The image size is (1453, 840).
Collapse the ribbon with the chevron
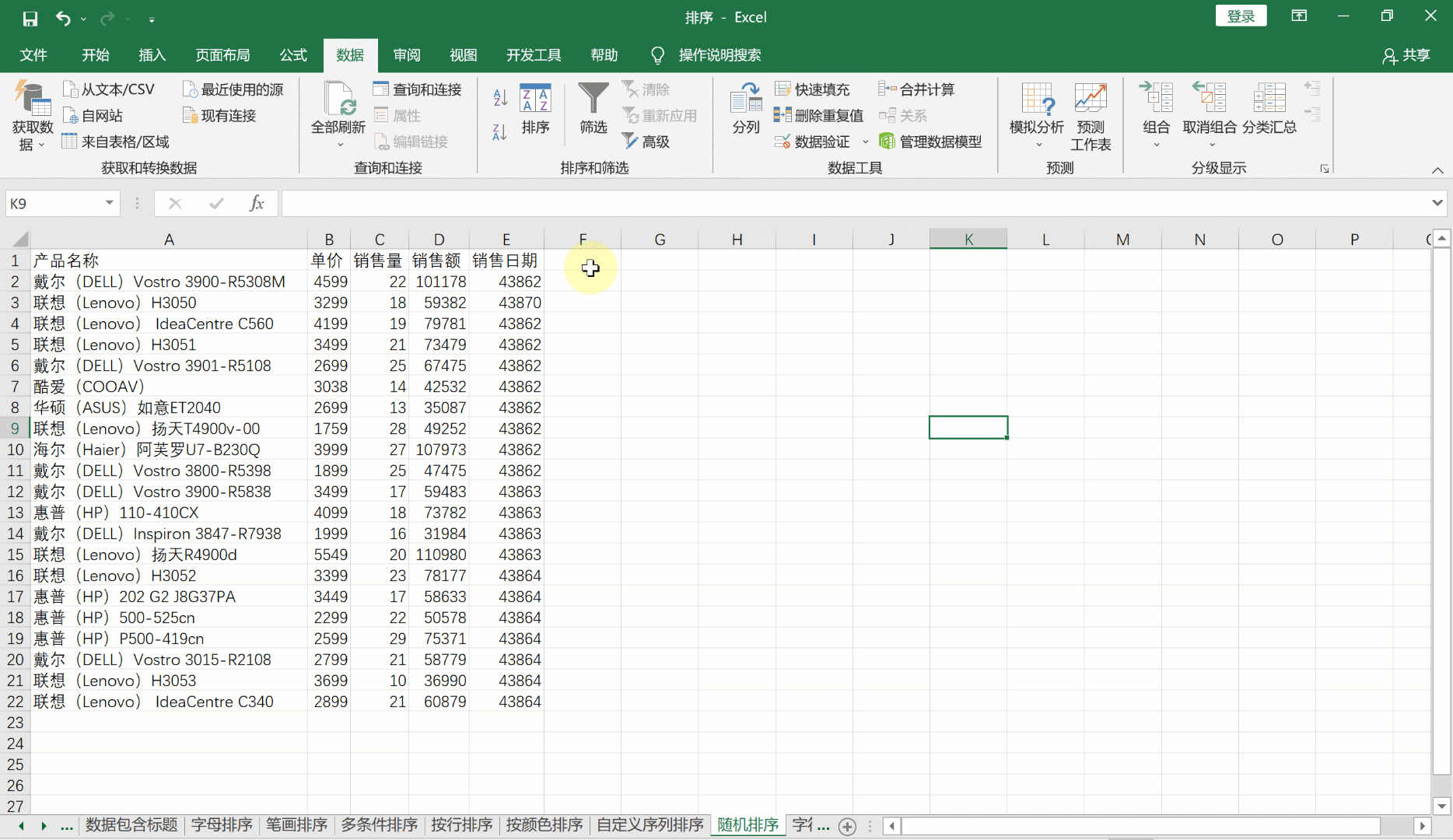pos(1437,170)
